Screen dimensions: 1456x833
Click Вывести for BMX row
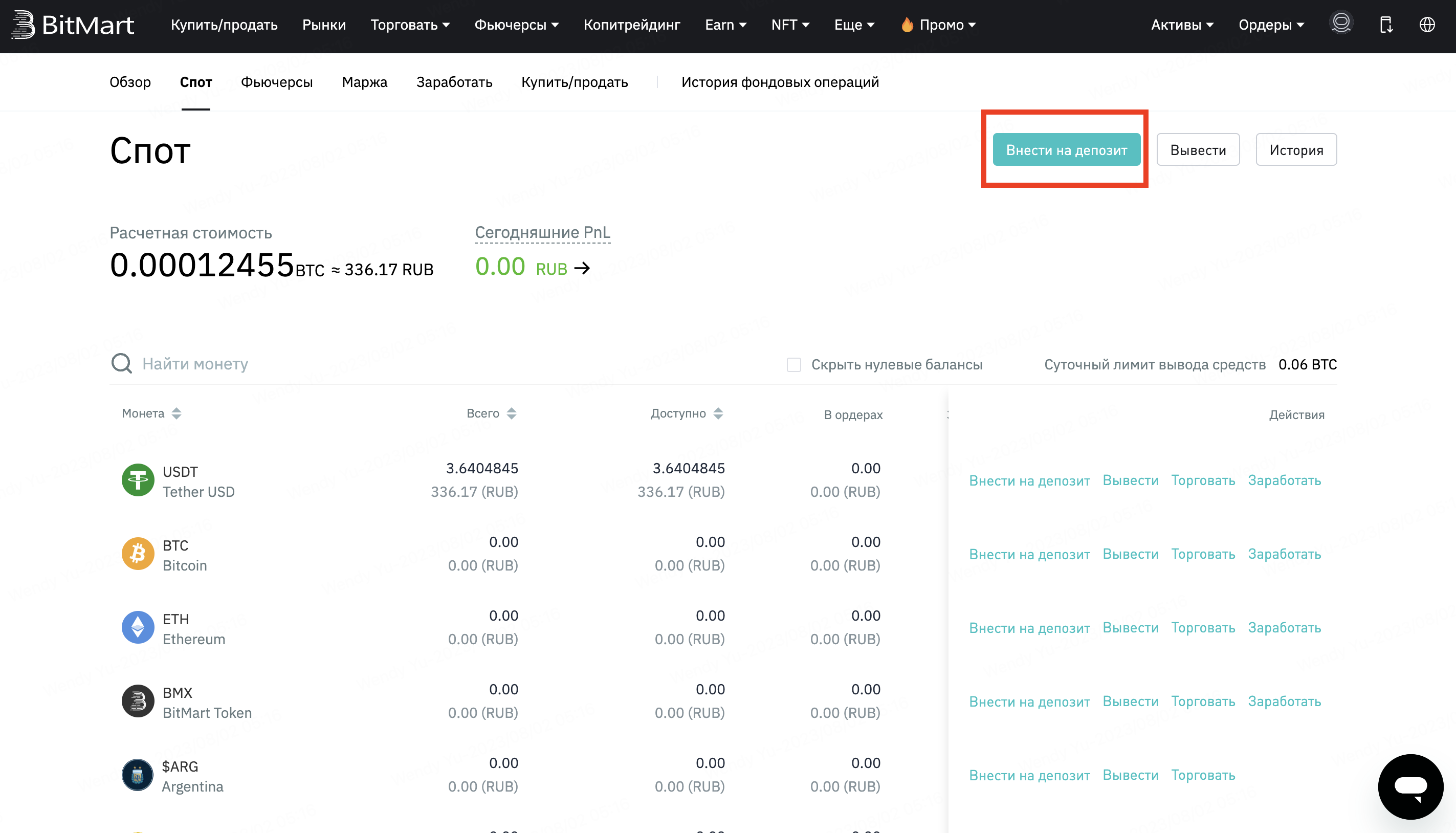coord(1131,702)
